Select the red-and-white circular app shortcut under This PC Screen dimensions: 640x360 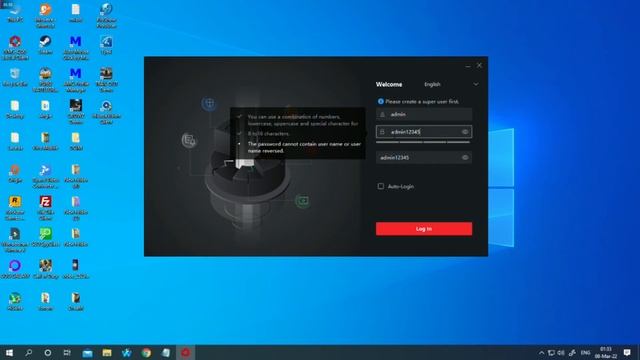pyautogui.click(x=15, y=47)
